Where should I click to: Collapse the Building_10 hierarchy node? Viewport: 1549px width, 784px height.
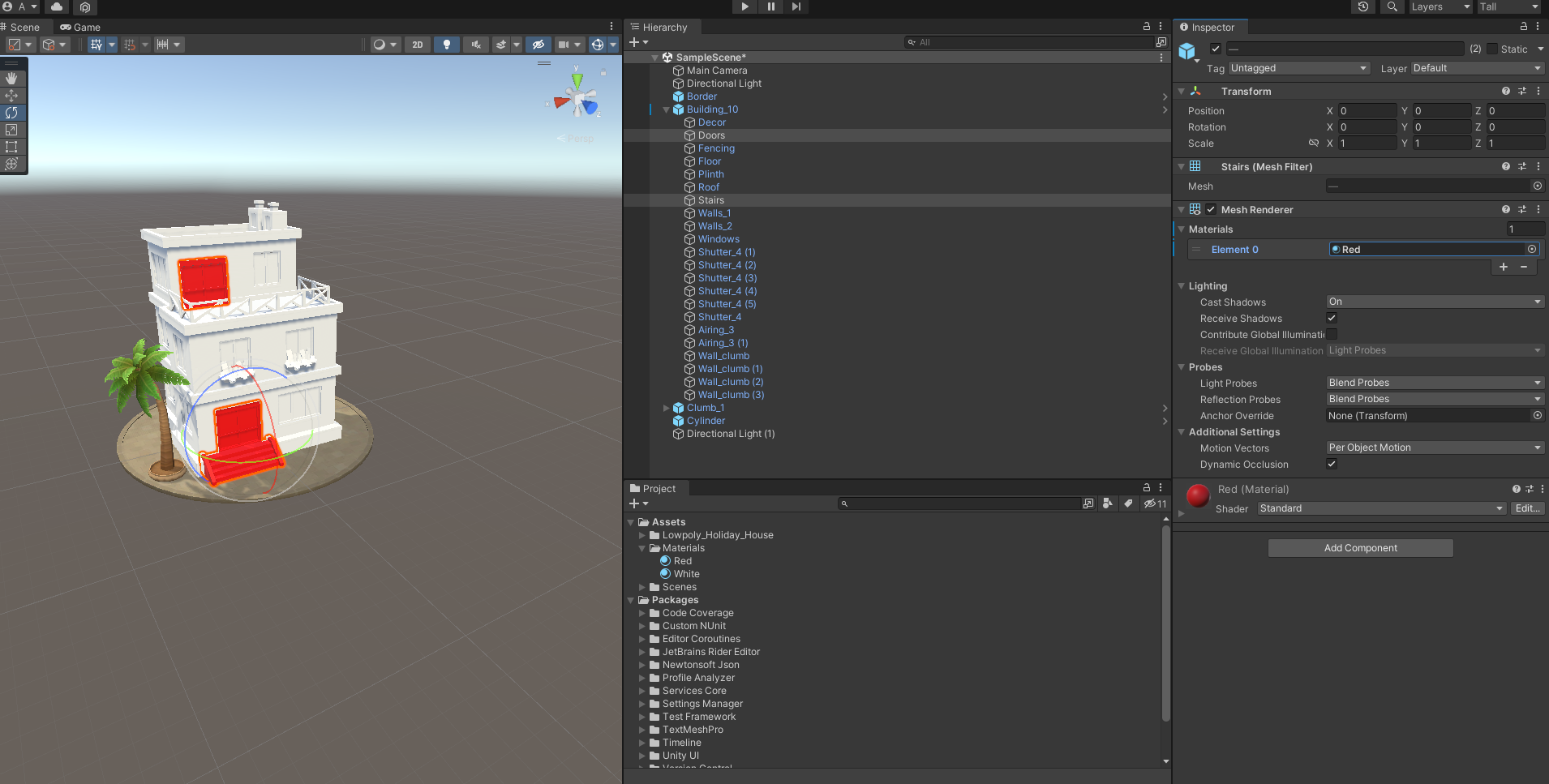[x=667, y=109]
